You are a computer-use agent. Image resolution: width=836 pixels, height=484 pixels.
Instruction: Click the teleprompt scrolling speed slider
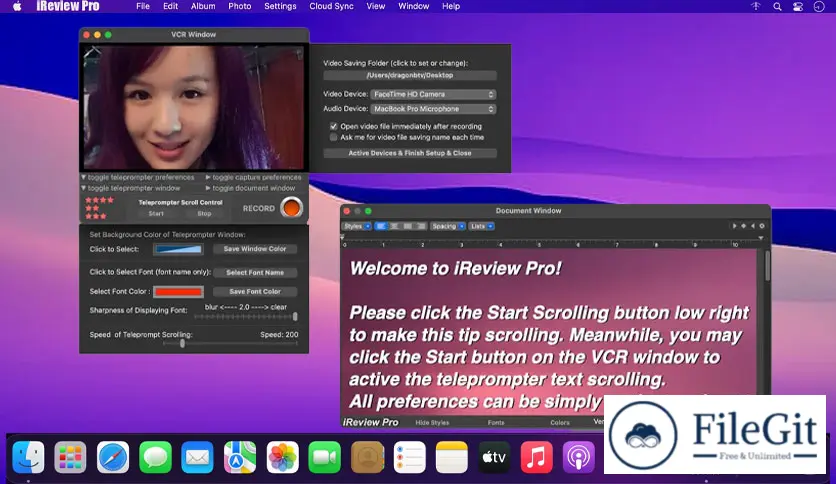(230, 344)
